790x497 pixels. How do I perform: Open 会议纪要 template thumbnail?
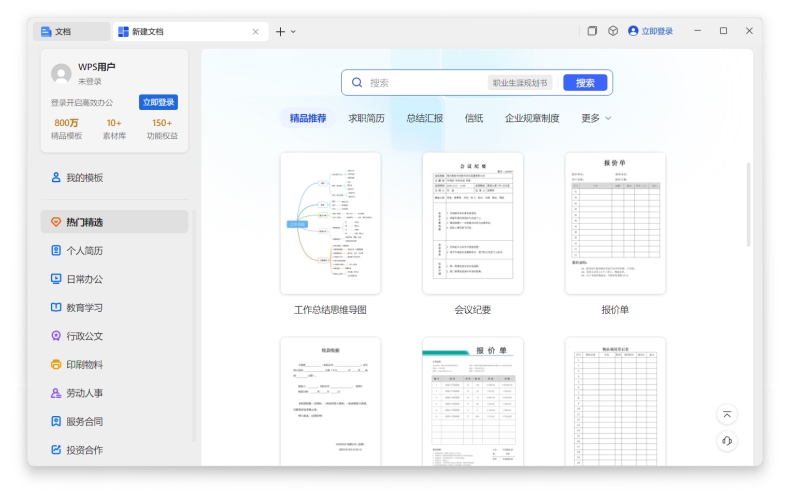click(x=473, y=223)
